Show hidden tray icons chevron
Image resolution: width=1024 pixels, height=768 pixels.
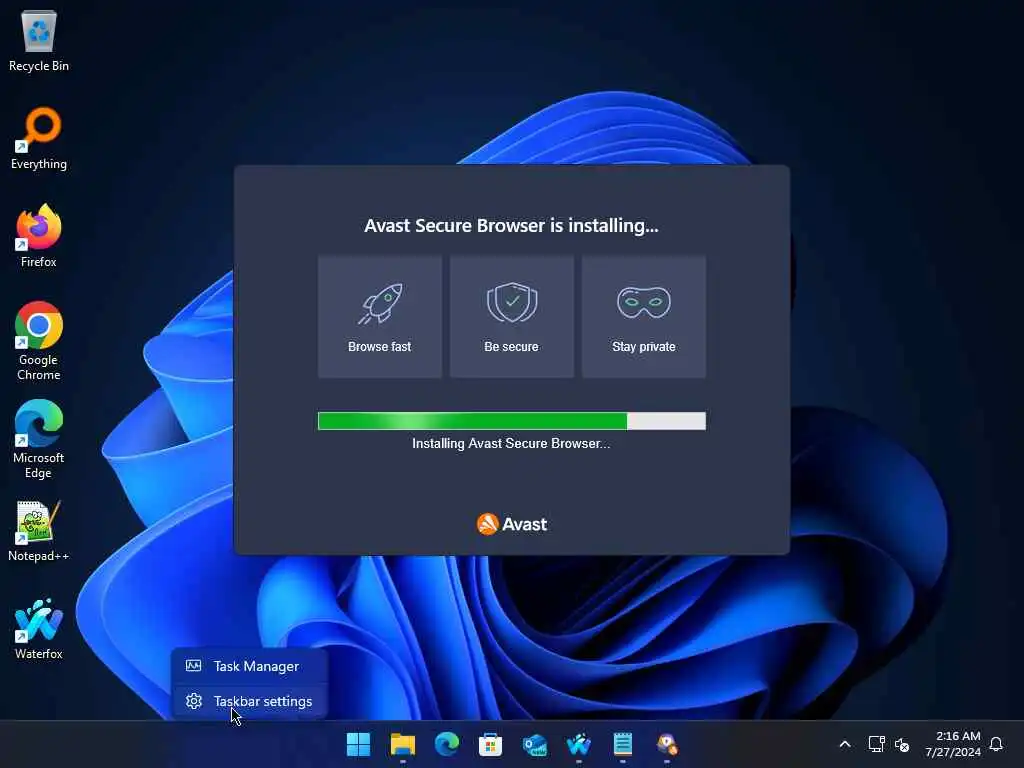(x=844, y=744)
